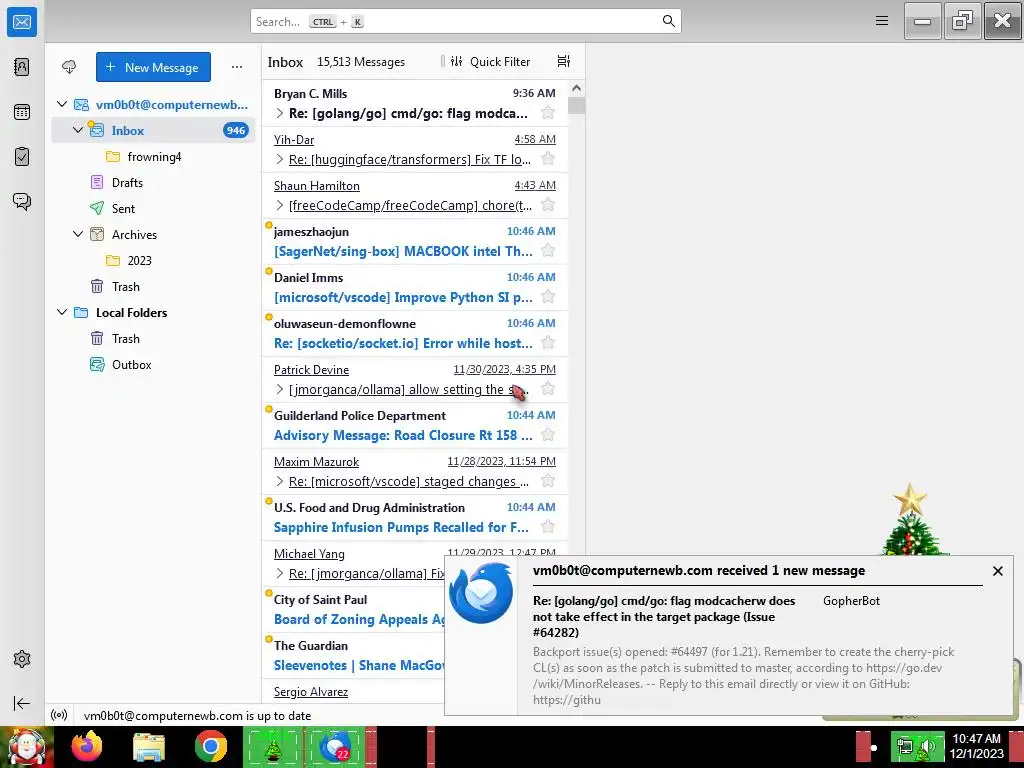Star the Maxim Mazurok message
This screenshot has height=768, width=1024.
point(548,481)
